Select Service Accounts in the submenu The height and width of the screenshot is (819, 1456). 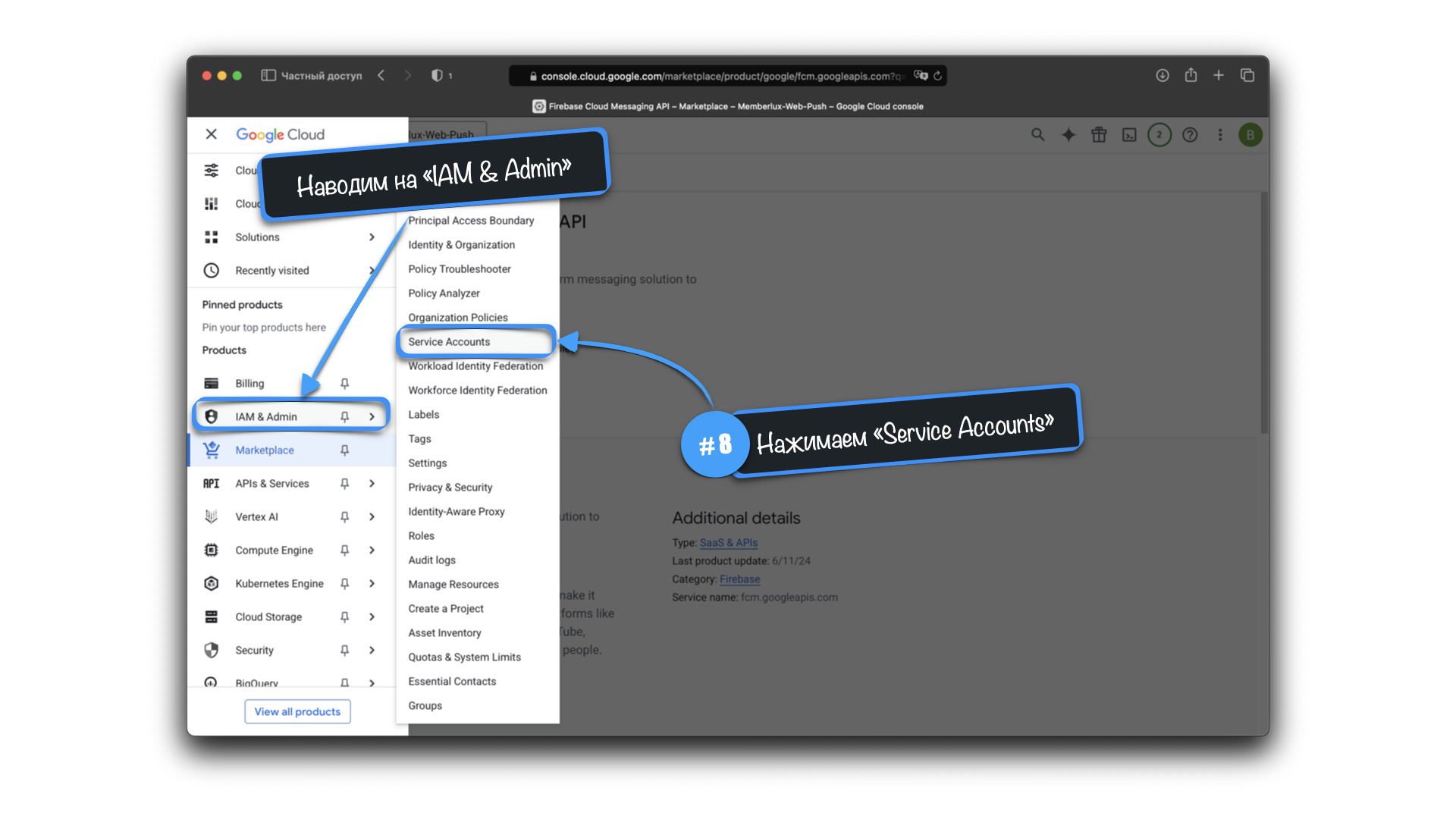449,342
